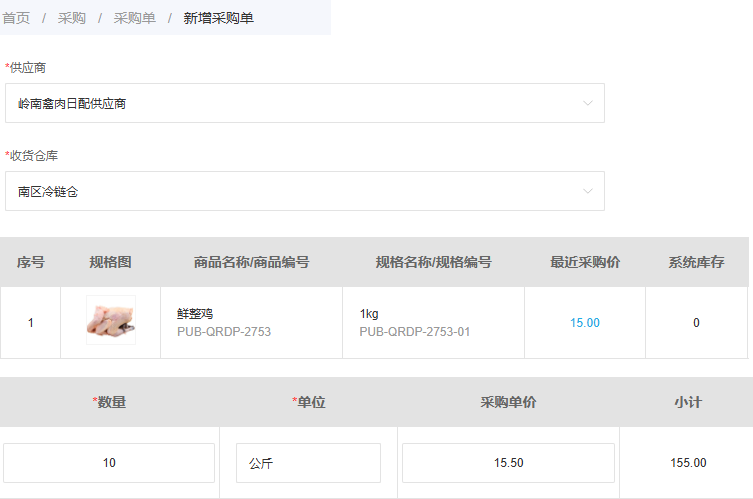This screenshot has width=753, height=499.
Task: Click the 数量 input showing 10
Action: [109, 463]
